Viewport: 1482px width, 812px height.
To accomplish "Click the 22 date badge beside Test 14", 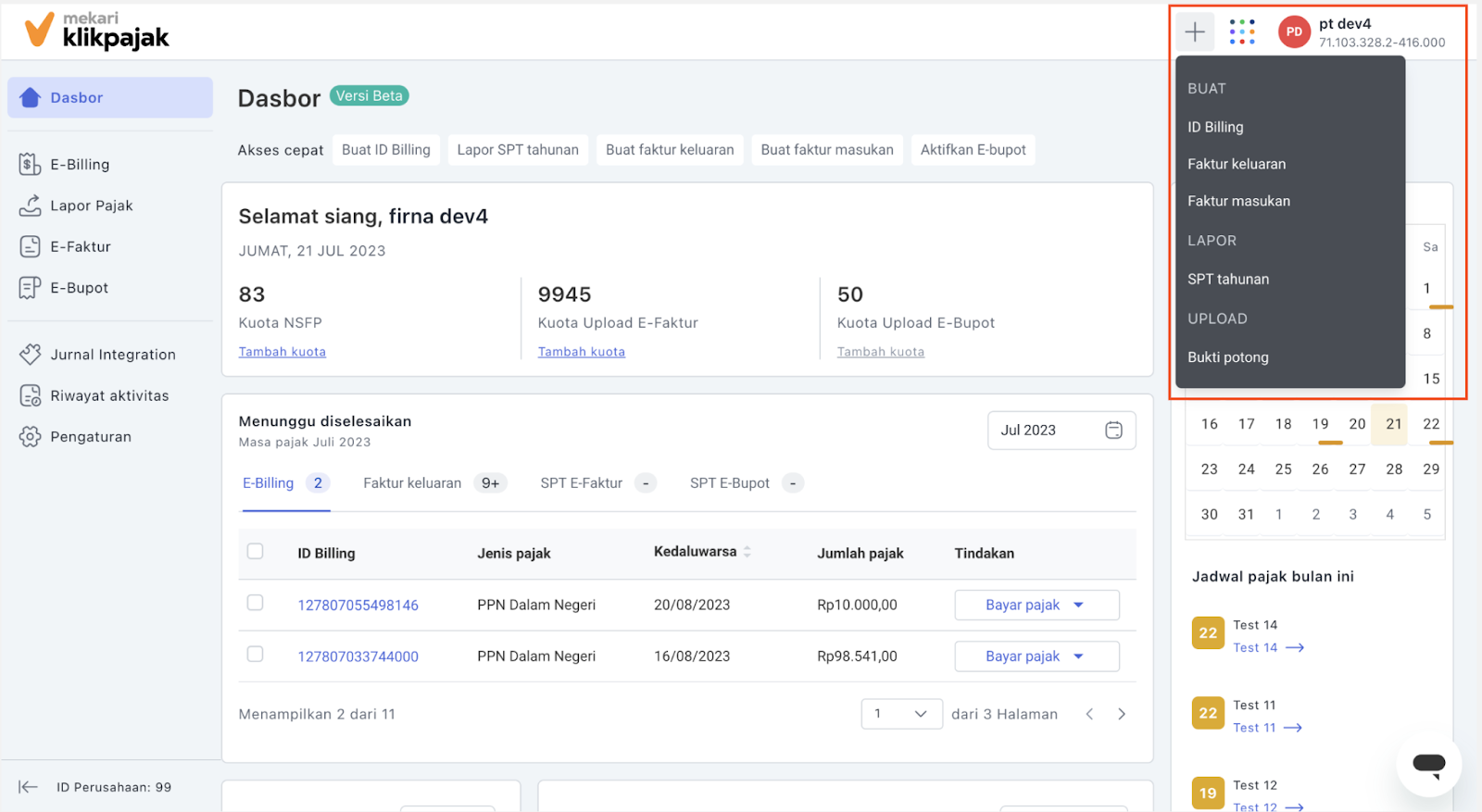I will click(1208, 633).
